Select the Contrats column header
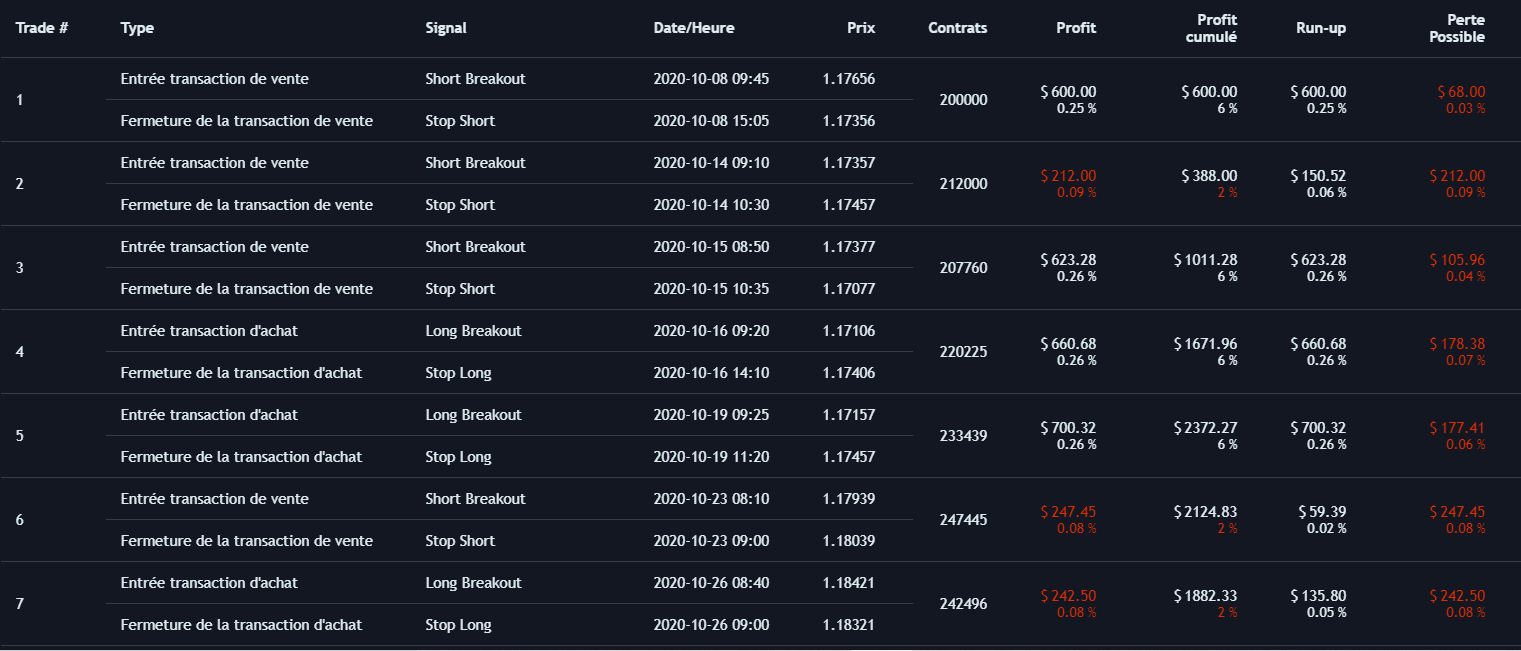 click(958, 28)
